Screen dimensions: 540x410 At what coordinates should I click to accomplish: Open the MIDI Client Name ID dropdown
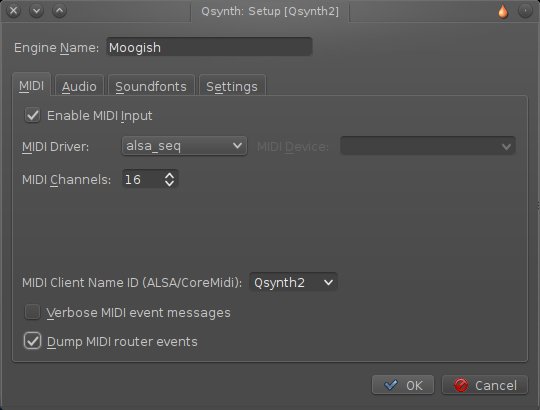tap(293, 282)
